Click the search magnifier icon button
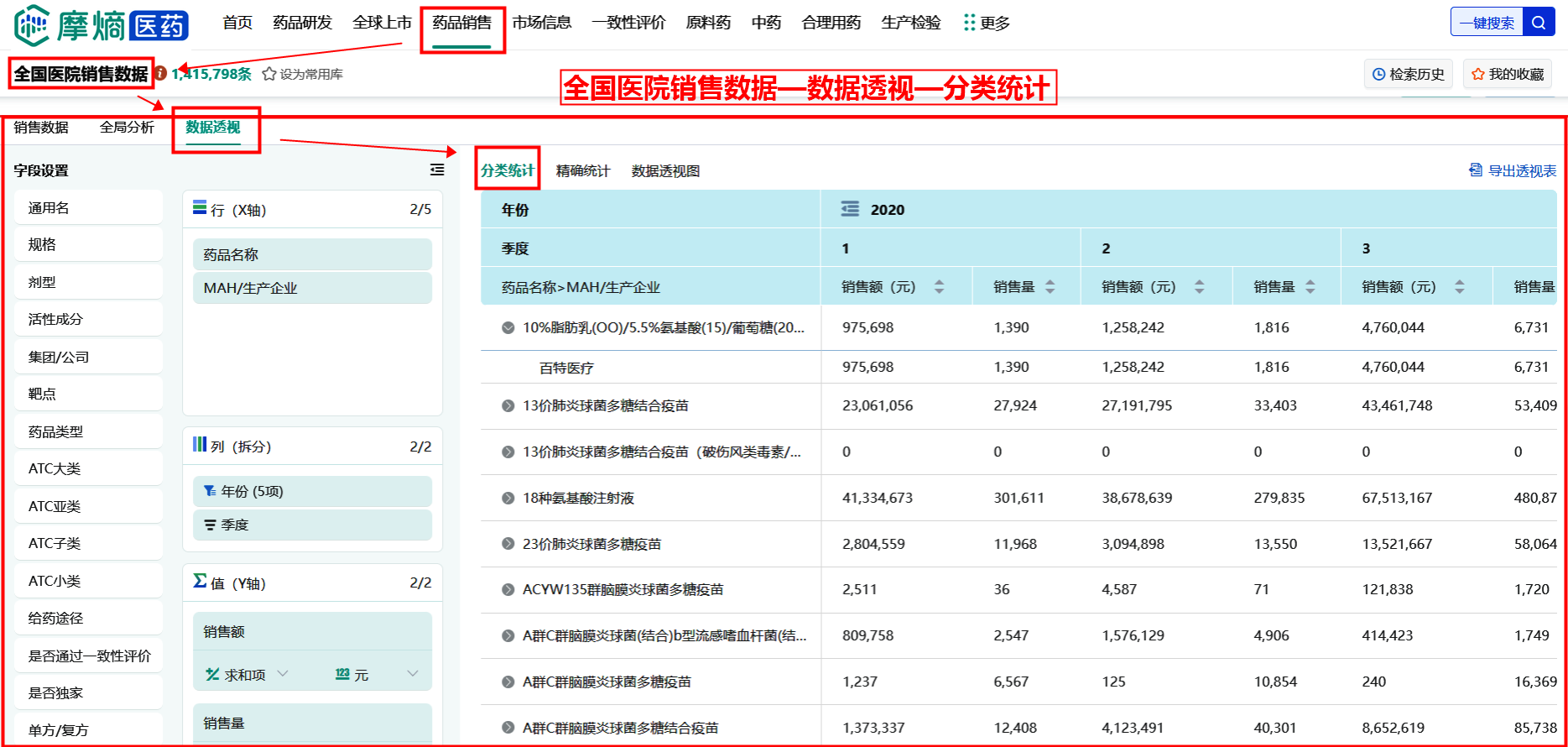Viewport: 1568px width, 747px height. [x=1538, y=23]
